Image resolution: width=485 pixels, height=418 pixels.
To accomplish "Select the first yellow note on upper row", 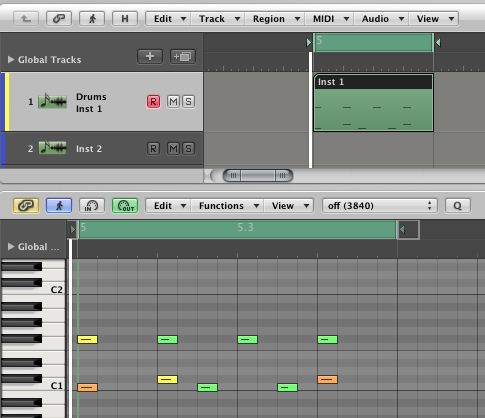I will [x=87, y=340].
